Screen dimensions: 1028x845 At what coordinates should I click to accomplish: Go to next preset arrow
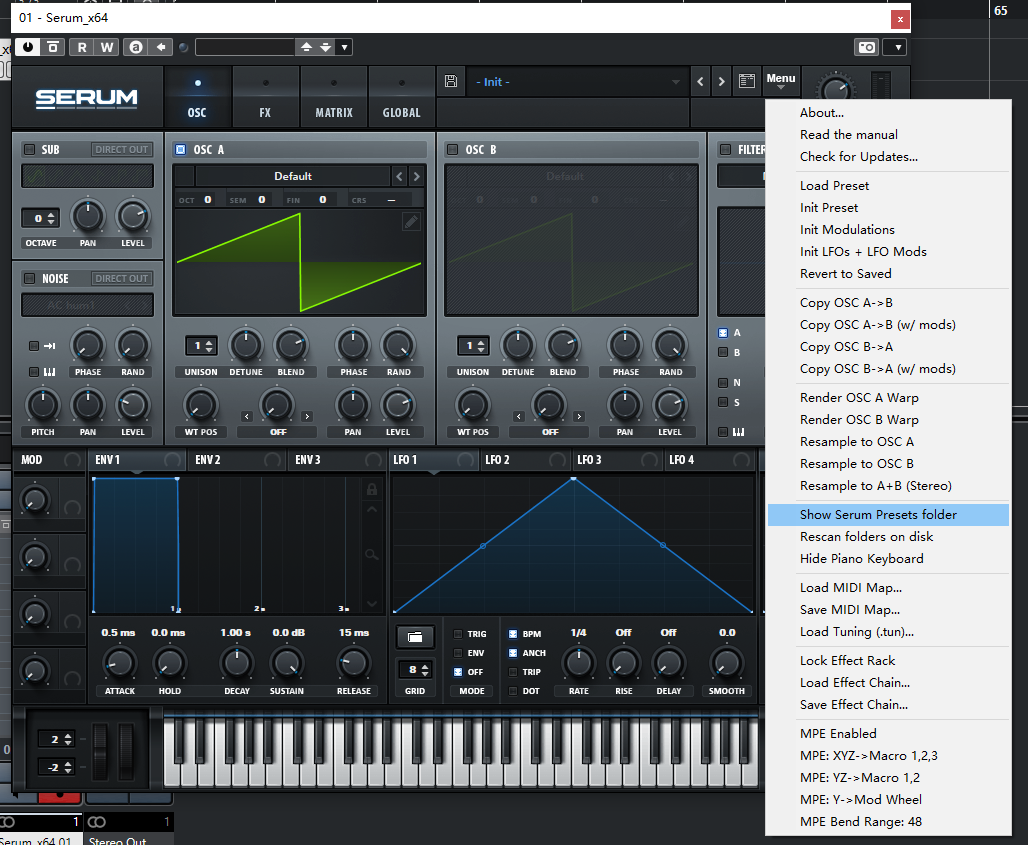pos(721,82)
